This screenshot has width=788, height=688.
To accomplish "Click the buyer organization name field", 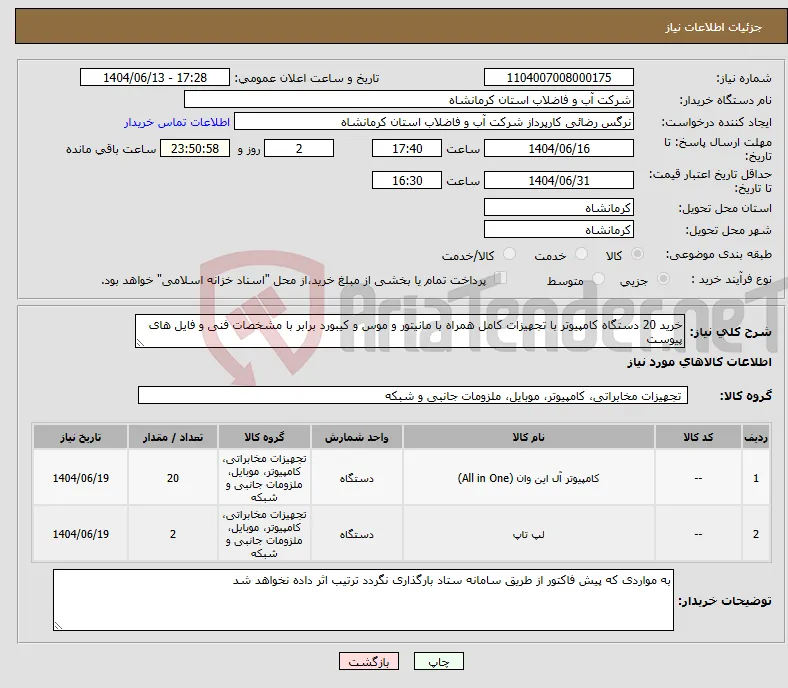I will coord(409,100).
